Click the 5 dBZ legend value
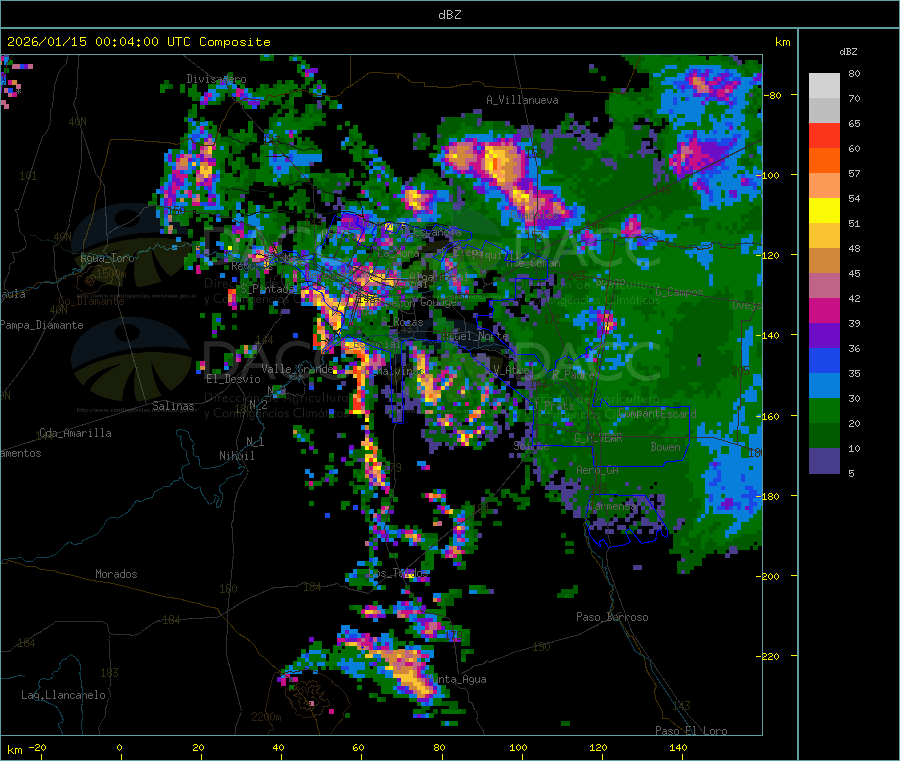 click(851, 473)
